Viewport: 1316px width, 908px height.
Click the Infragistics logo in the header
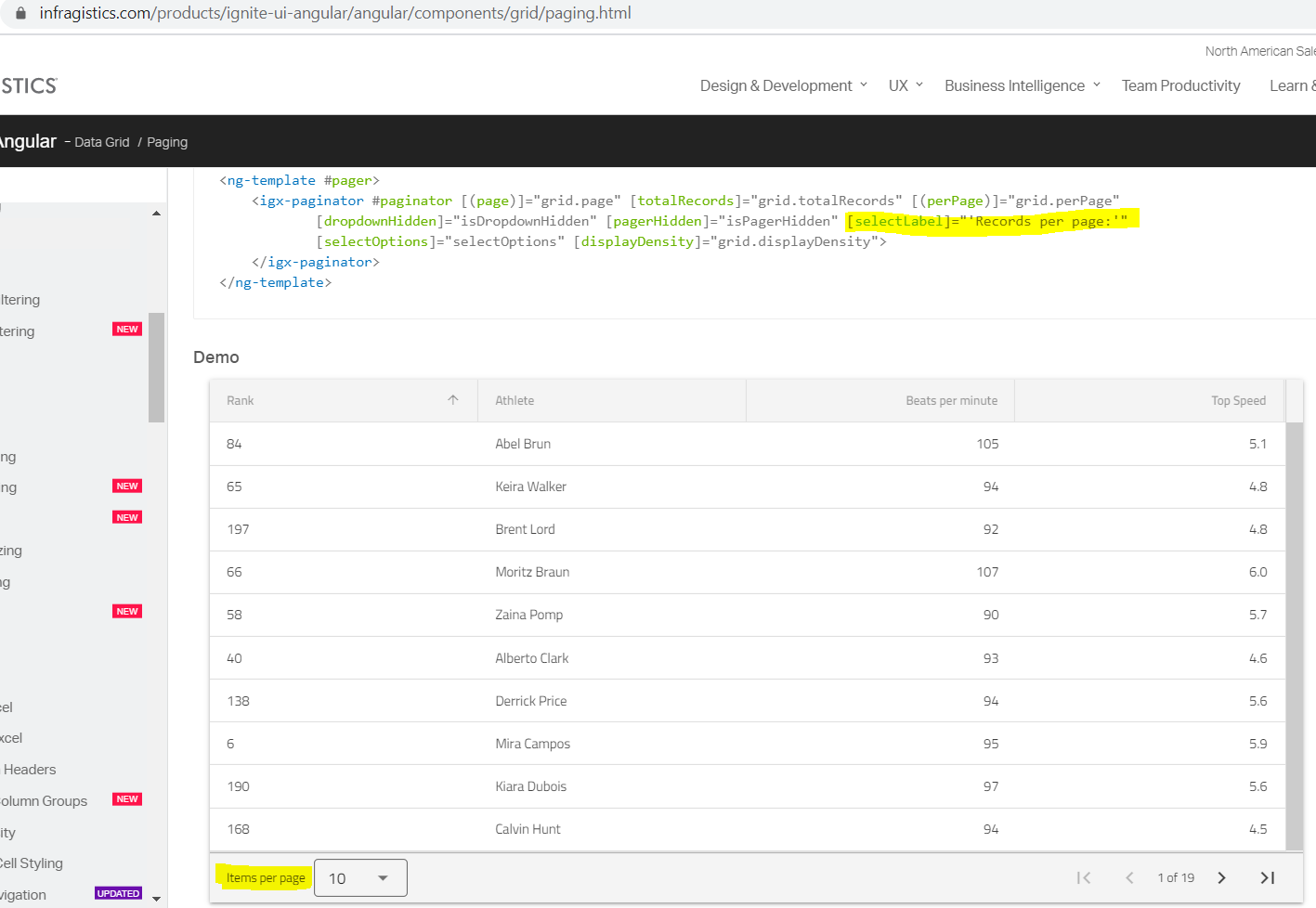tap(28, 84)
